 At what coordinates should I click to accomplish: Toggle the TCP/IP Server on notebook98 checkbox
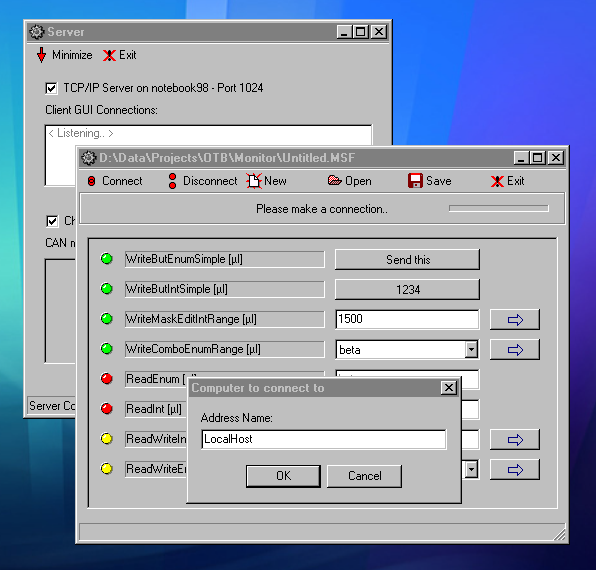point(51,89)
